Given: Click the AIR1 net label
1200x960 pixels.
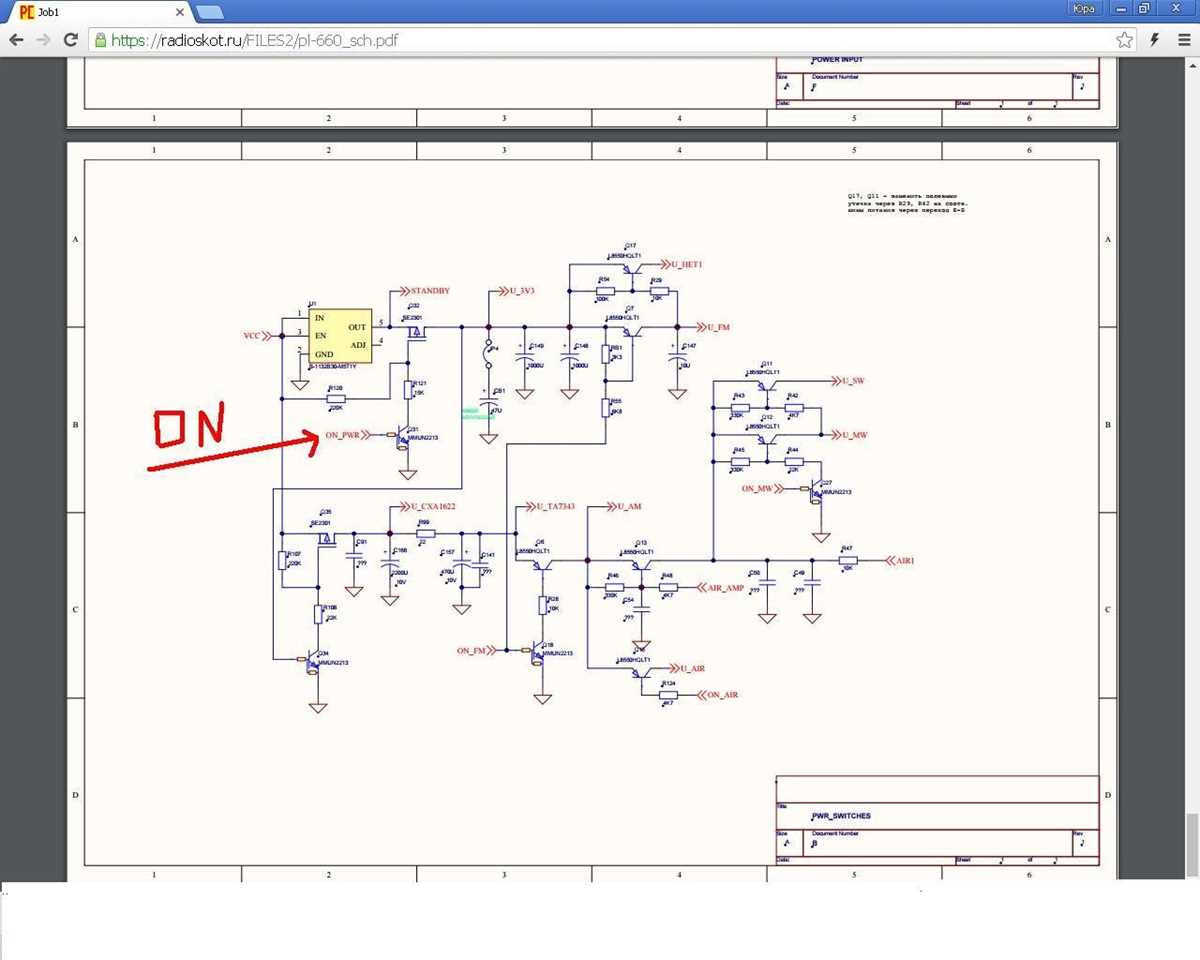Looking at the screenshot, I should (x=905, y=561).
